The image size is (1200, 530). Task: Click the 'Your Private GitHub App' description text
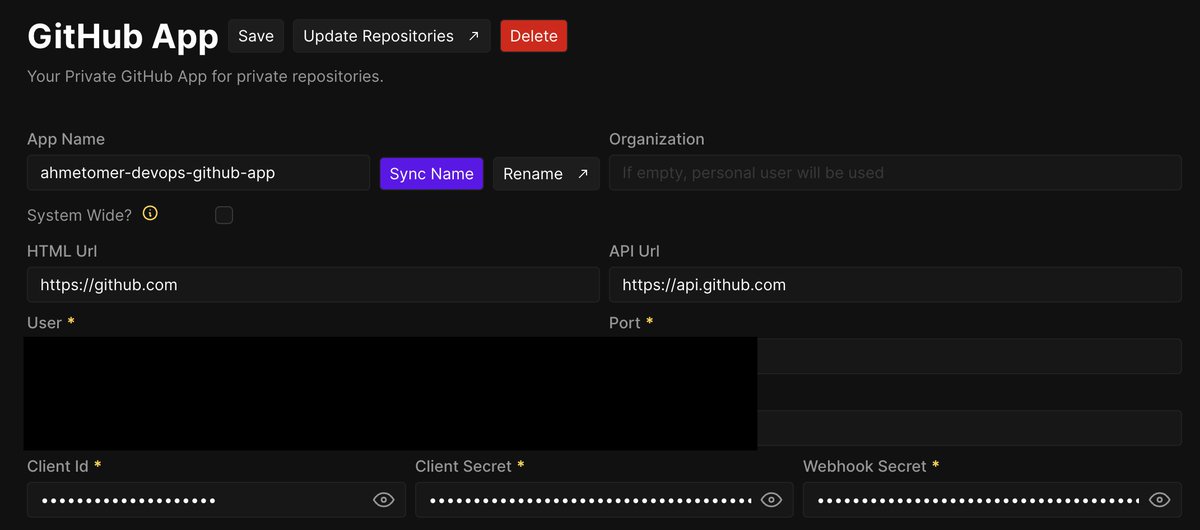205,76
